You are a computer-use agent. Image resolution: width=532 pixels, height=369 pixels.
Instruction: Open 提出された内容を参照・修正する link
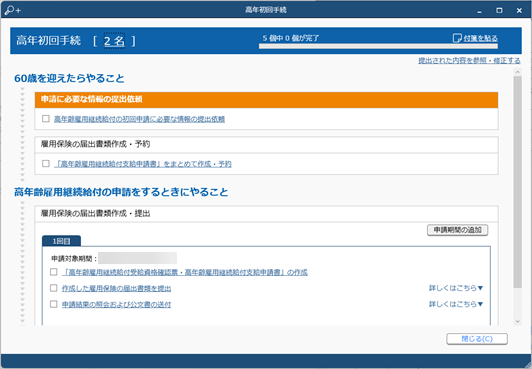coord(469,61)
